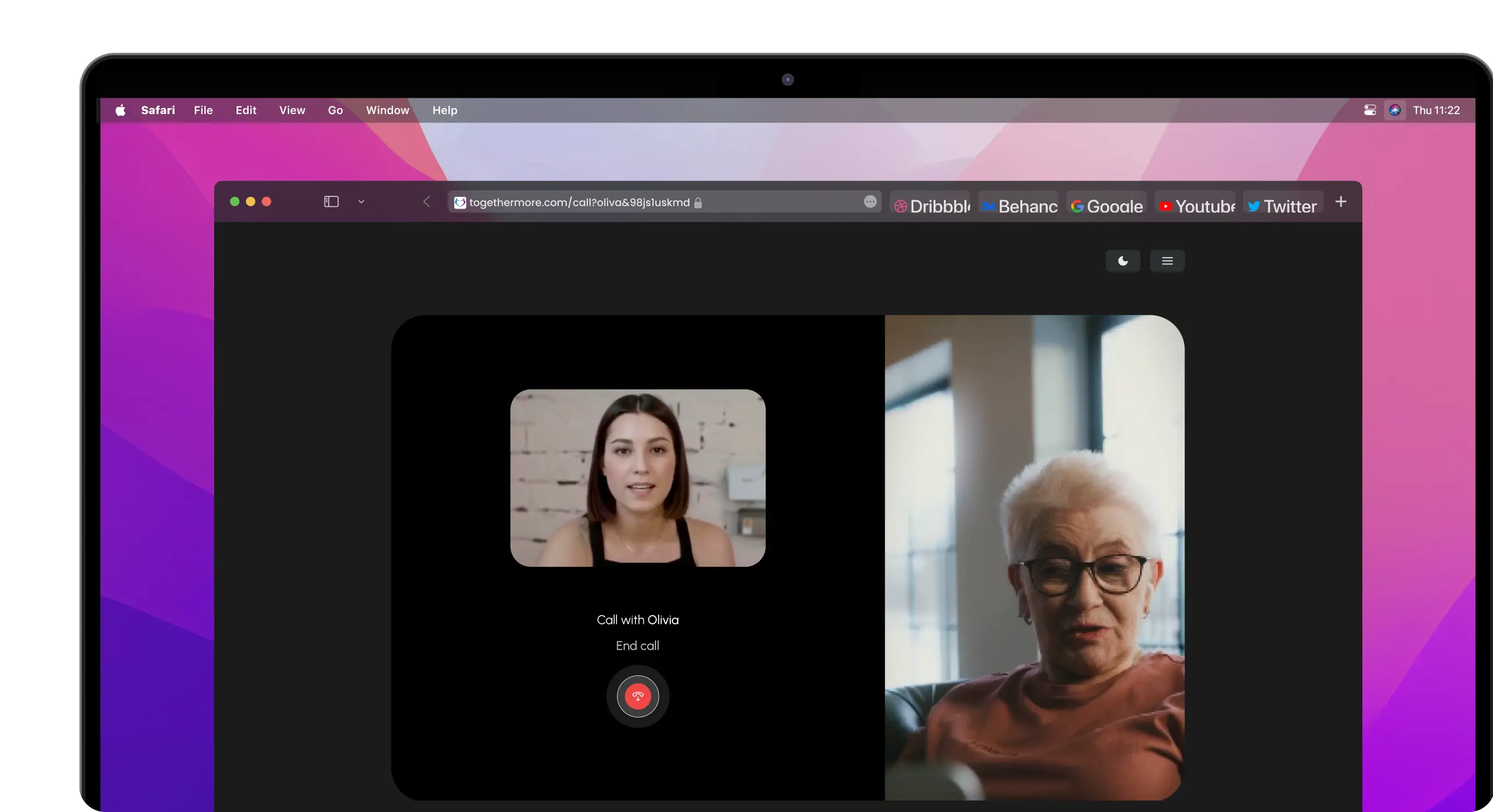1493x812 pixels.
Task: Click Olivia's video feed
Action: tap(1035, 558)
